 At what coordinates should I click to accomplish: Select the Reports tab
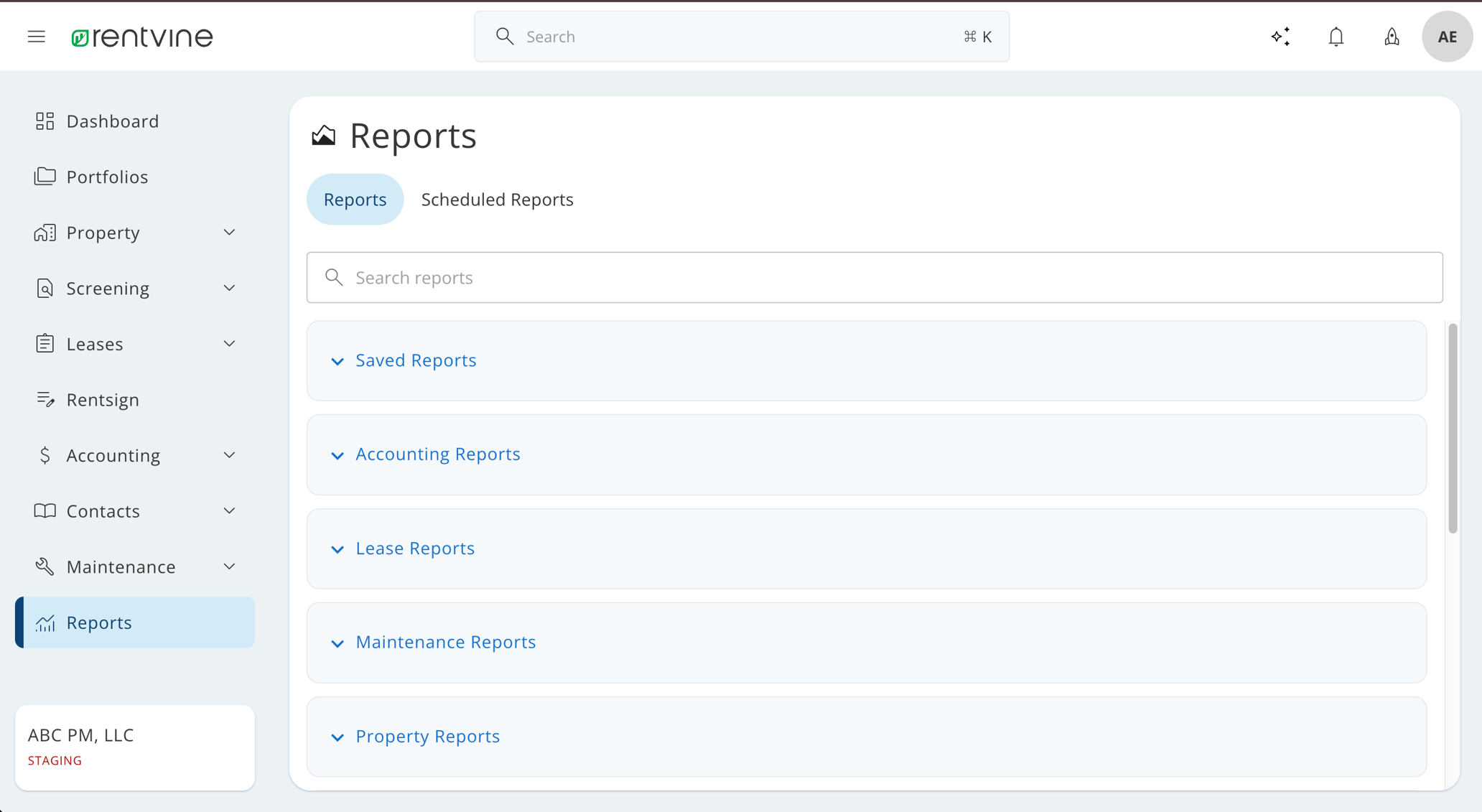355,199
